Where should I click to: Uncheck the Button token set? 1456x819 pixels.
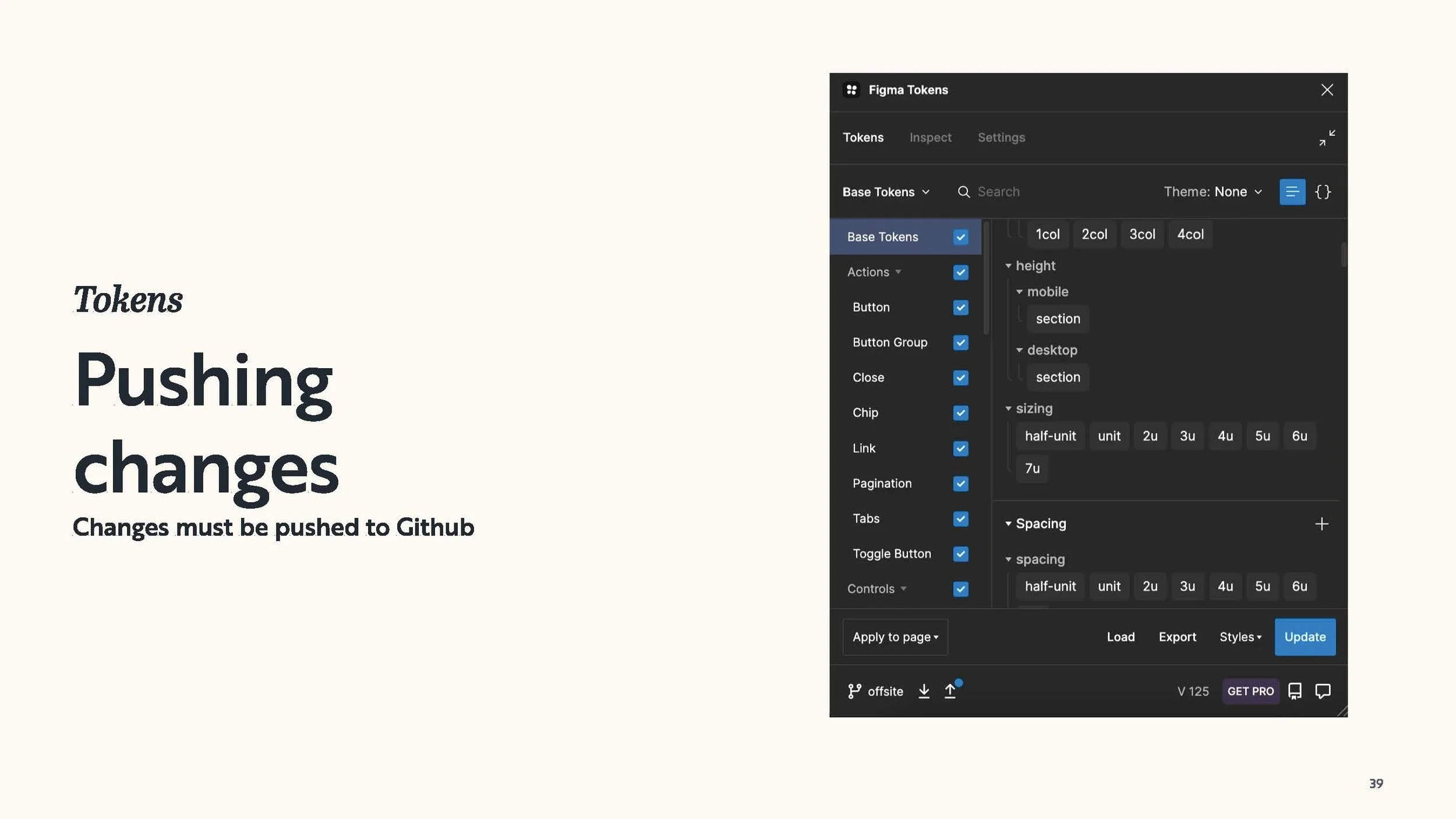(960, 308)
